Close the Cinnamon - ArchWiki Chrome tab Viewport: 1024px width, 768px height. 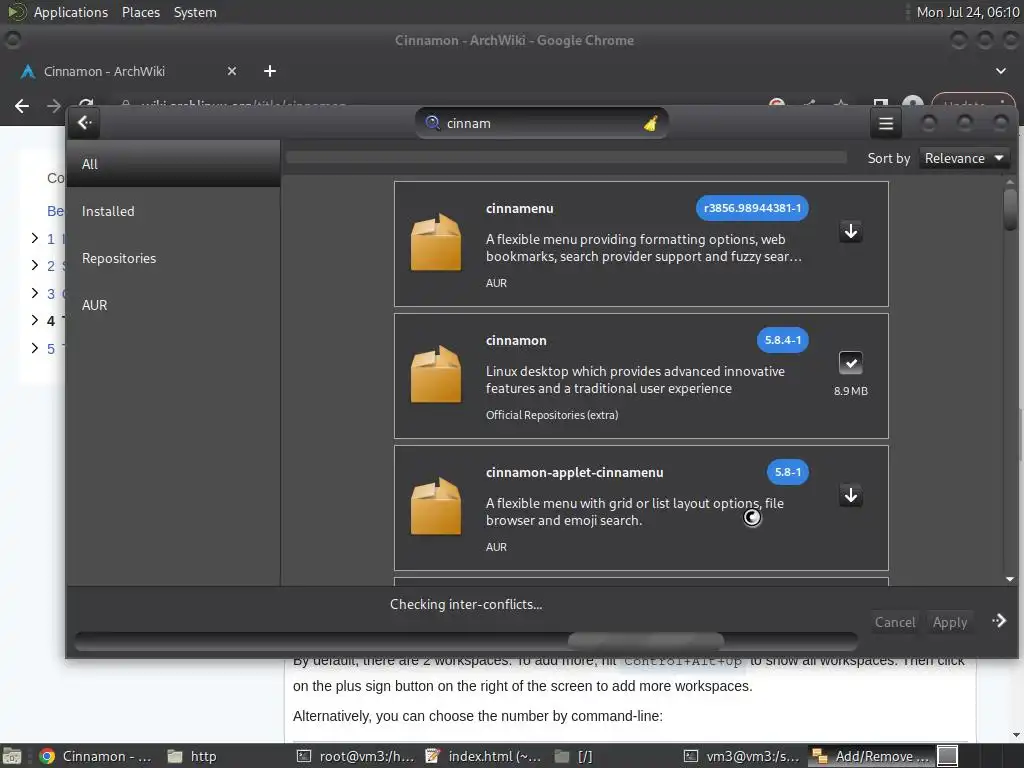[x=232, y=71]
